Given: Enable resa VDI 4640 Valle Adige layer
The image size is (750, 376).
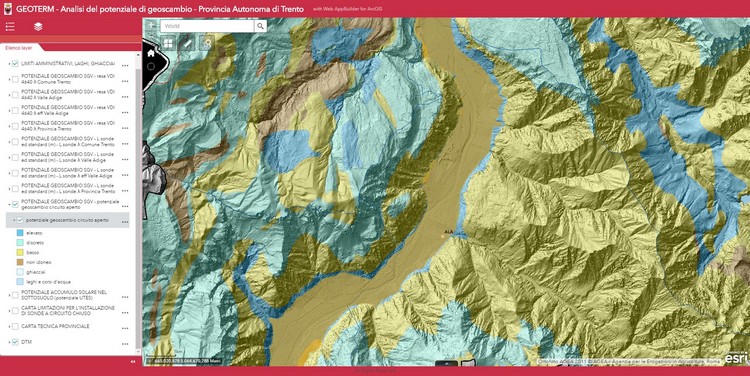Looking at the screenshot, I should (15, 95).
